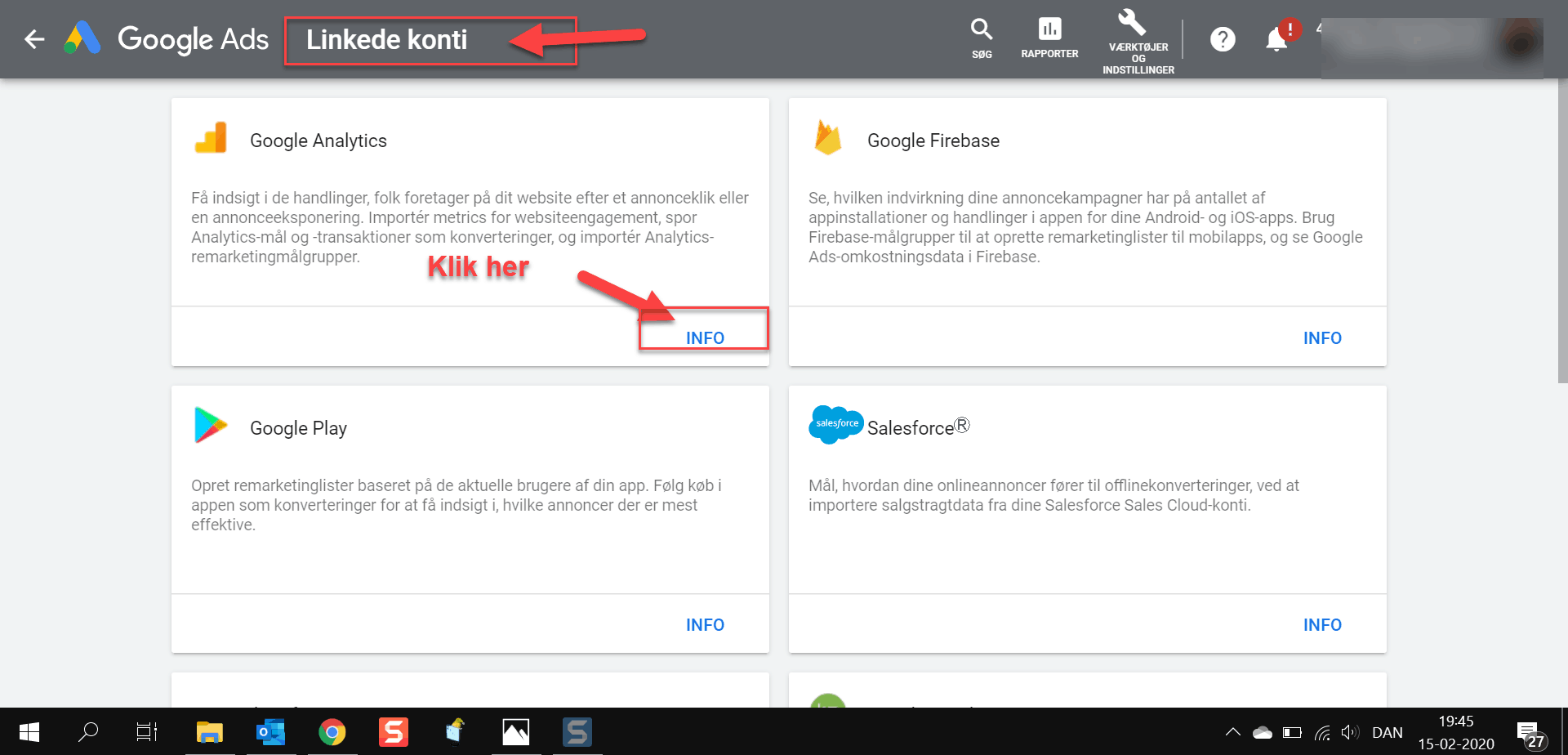Open the help question mark
The width and height of the screenshot is (1568, 755).
point(1223,38)
